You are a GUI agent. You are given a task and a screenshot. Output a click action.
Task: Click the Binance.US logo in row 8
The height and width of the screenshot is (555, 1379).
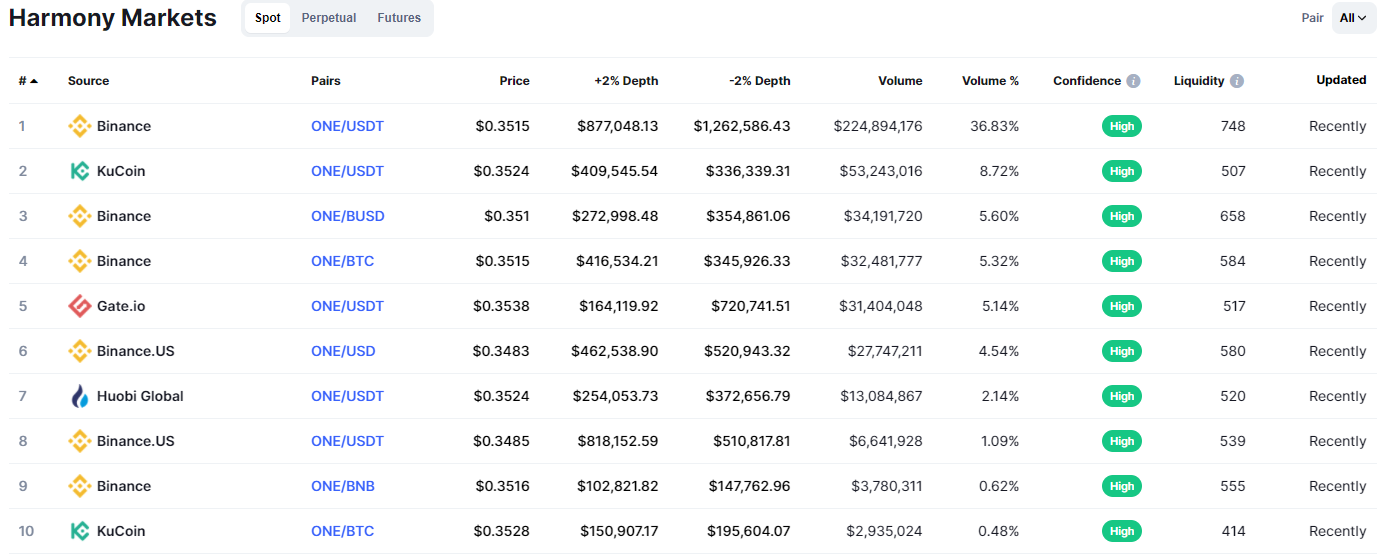(79, 441)
